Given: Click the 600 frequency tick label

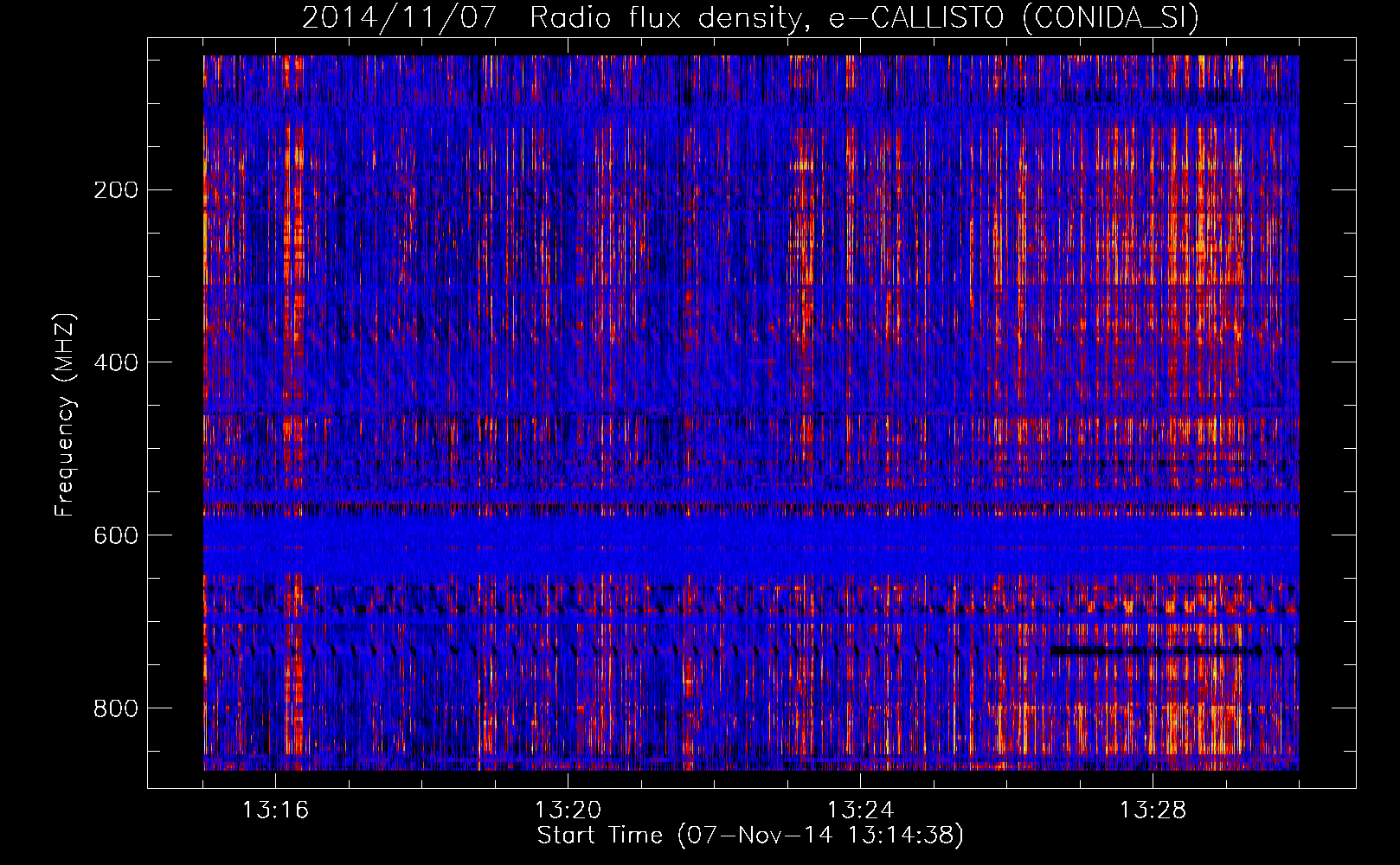Looking at the screenshot, I should [x=116, y=535].
